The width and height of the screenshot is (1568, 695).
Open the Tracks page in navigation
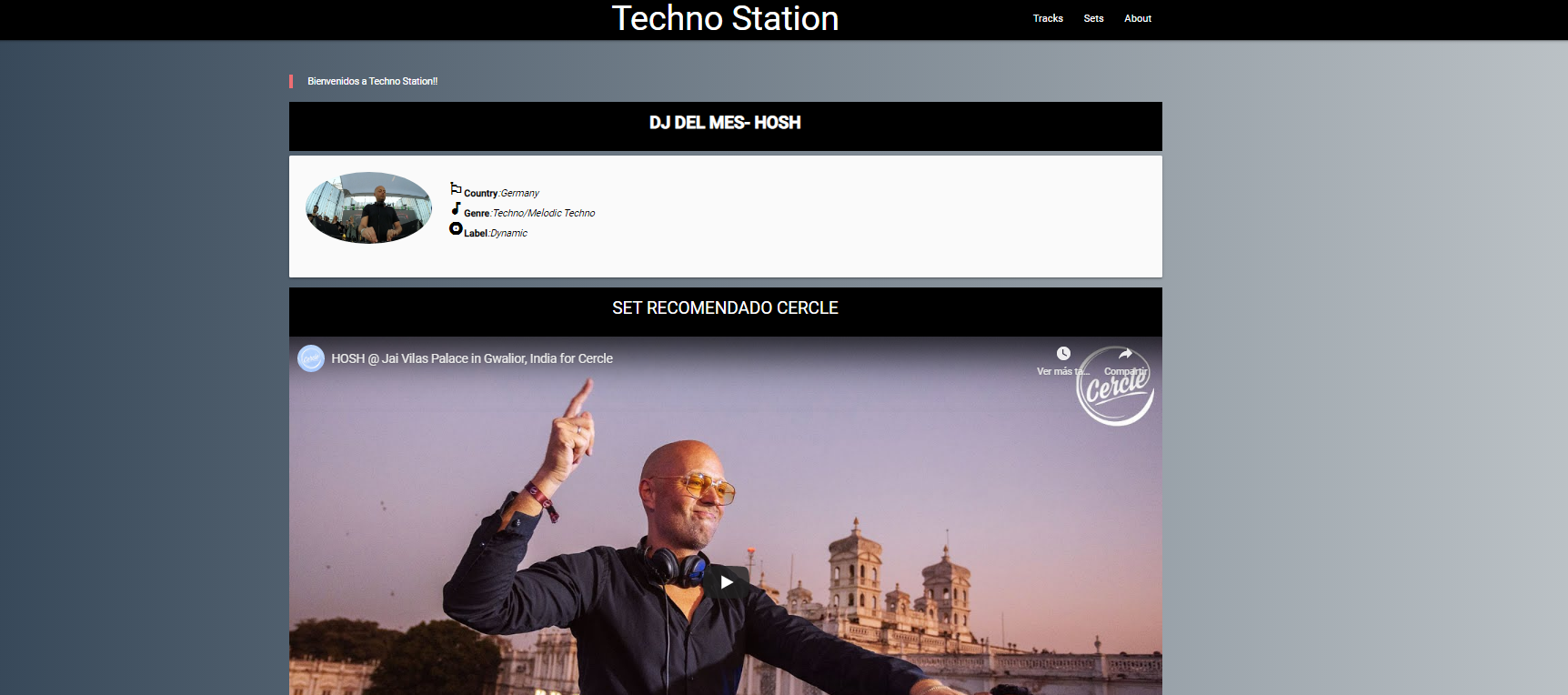coord(1048,18)
